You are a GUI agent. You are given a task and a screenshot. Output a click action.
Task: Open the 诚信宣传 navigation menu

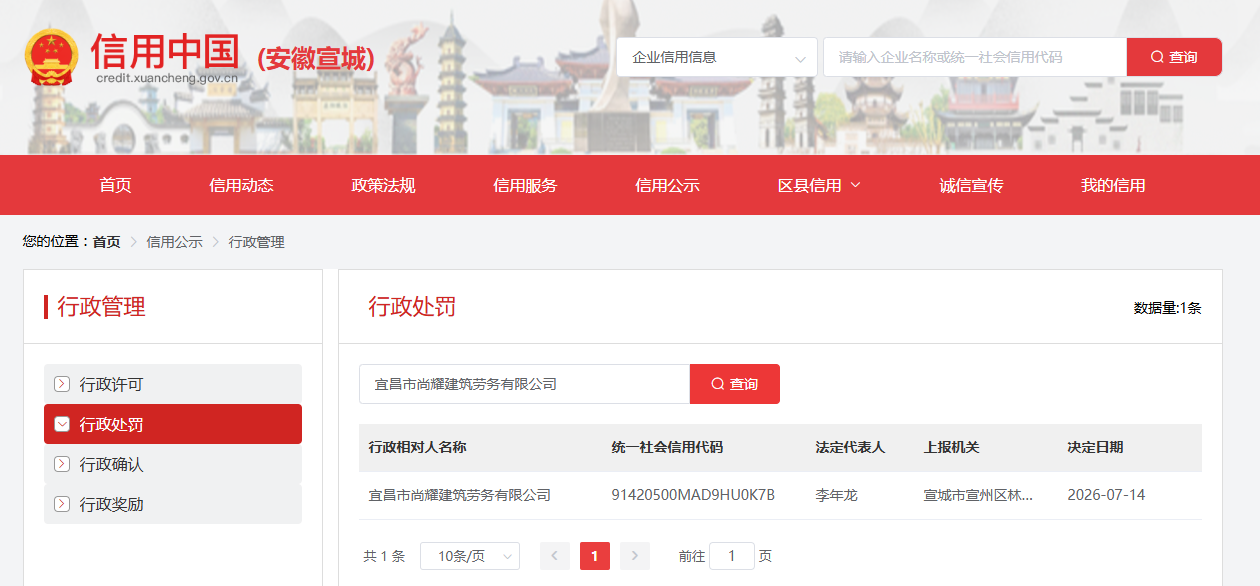click(x=971, y=185)
